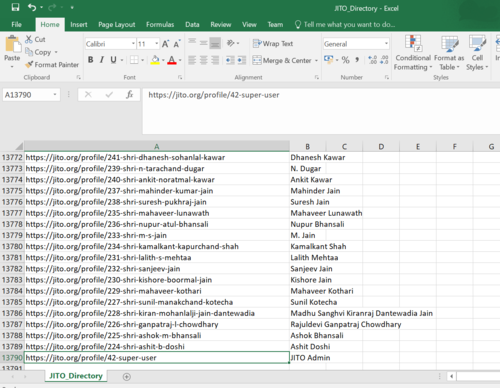Click Select All corner triangle
Screen dimensions: 500x388
click(19, 146)
